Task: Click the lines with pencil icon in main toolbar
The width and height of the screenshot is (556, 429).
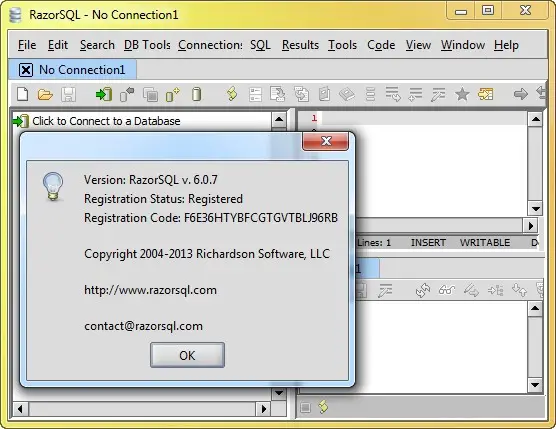Action: click(x=438, y=94)
